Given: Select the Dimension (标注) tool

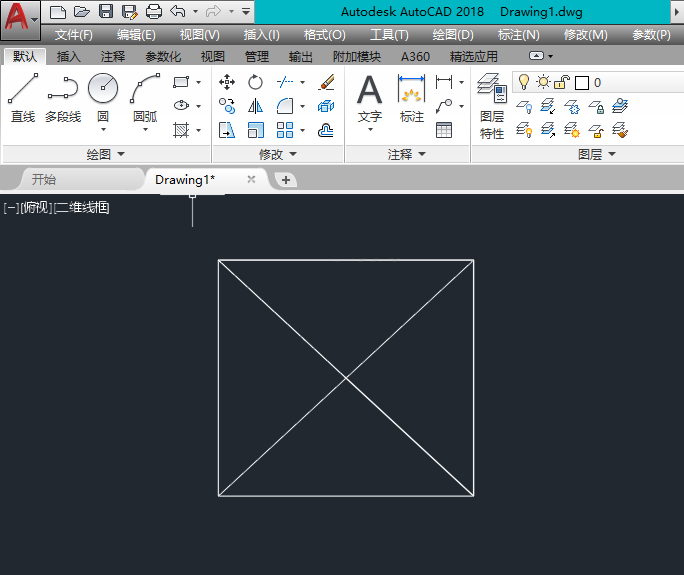Looking at the screenshot, I should [411, 99].
